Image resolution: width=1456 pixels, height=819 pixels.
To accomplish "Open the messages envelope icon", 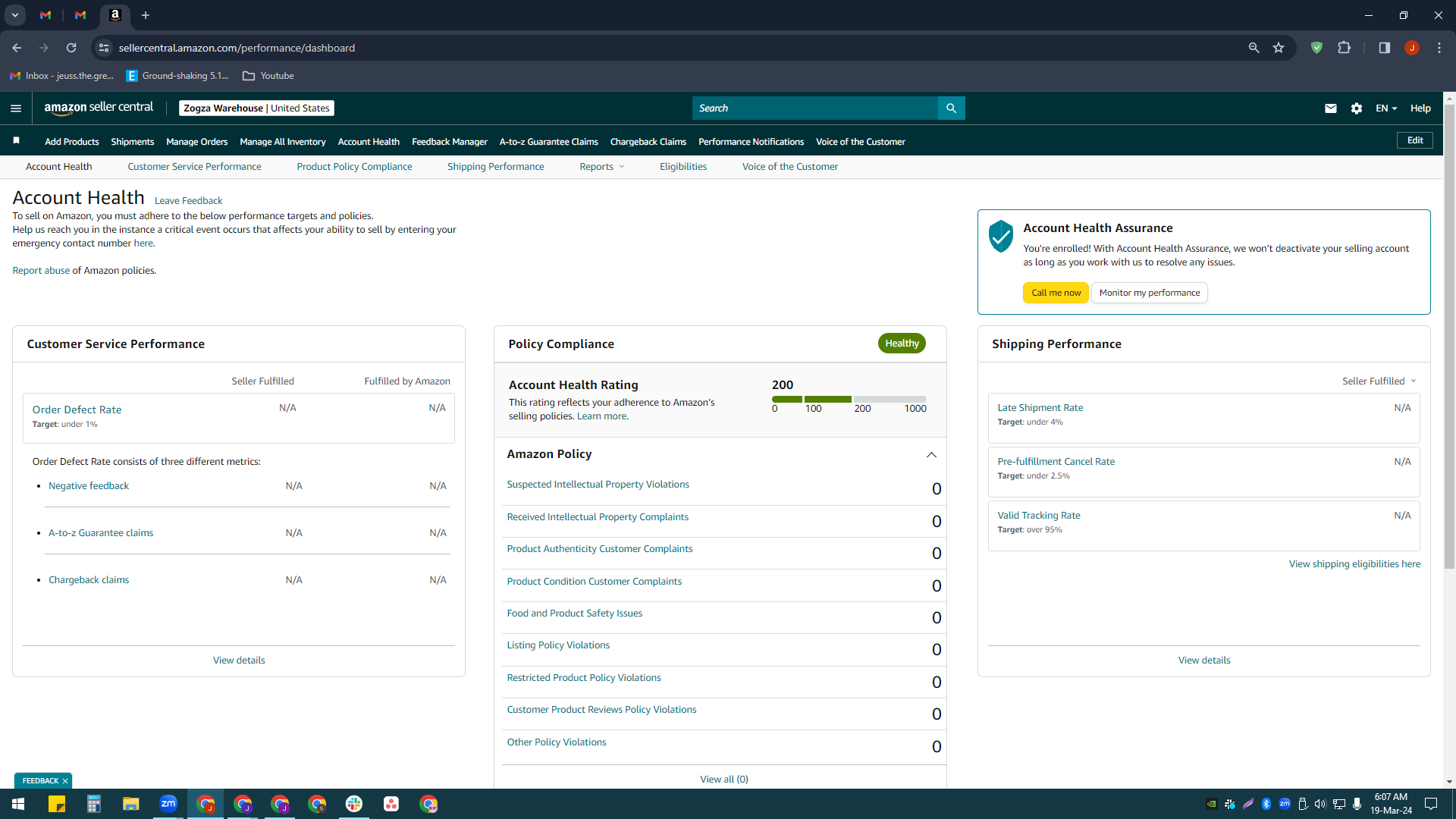I will pos(1330,108).
